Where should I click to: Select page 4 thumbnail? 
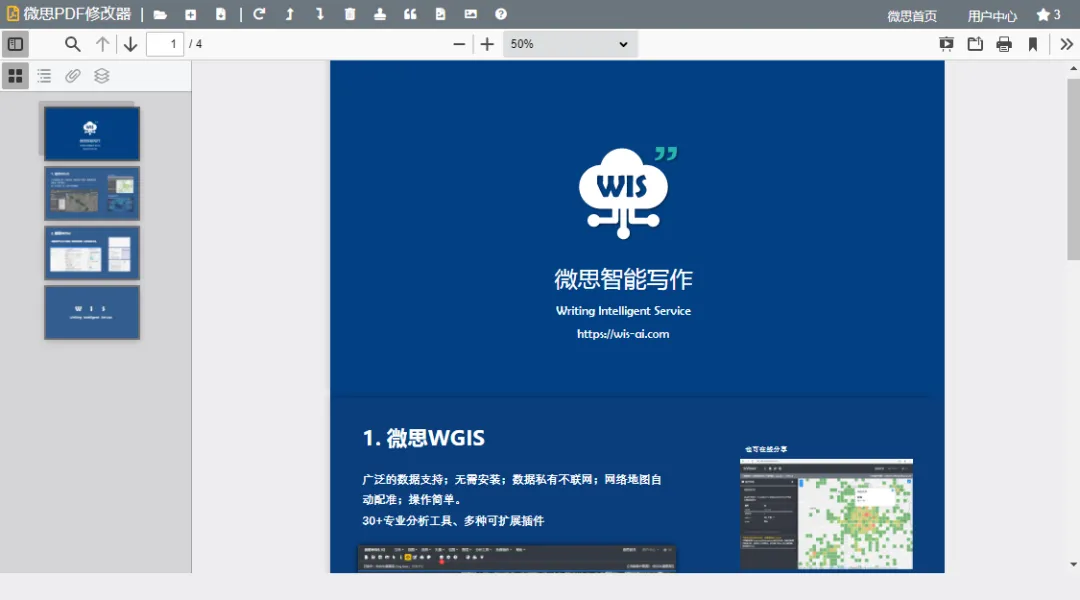pos(92,313)
